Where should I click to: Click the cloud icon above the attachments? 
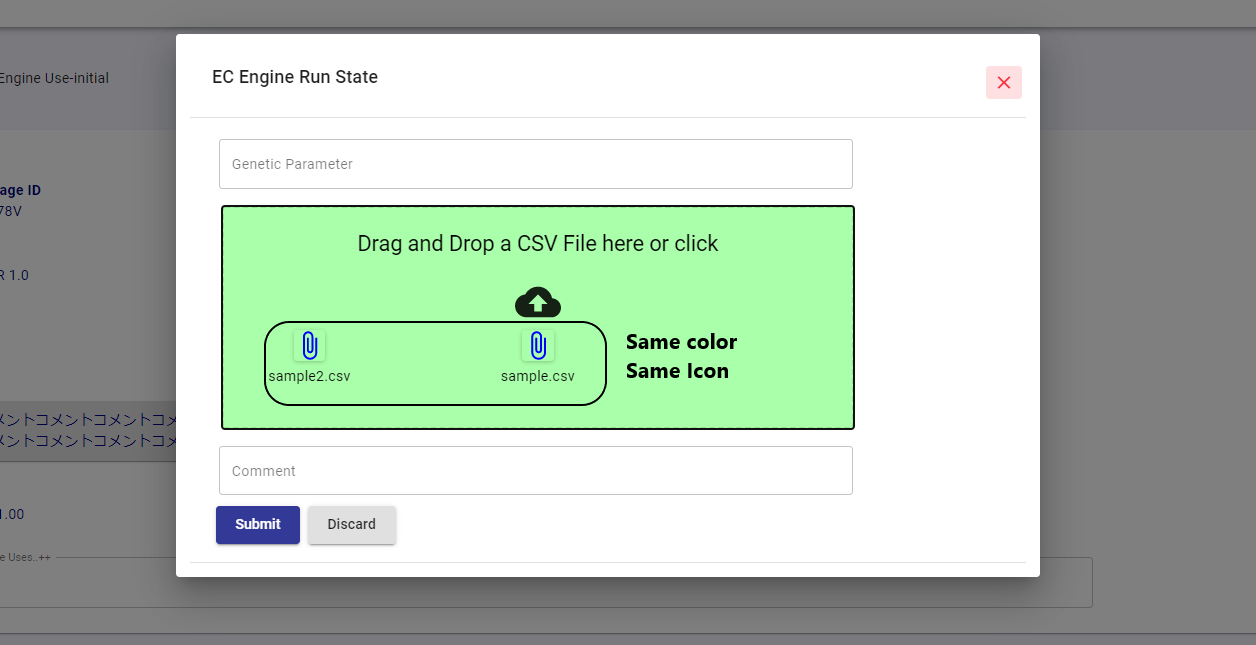tap(538, 302)
